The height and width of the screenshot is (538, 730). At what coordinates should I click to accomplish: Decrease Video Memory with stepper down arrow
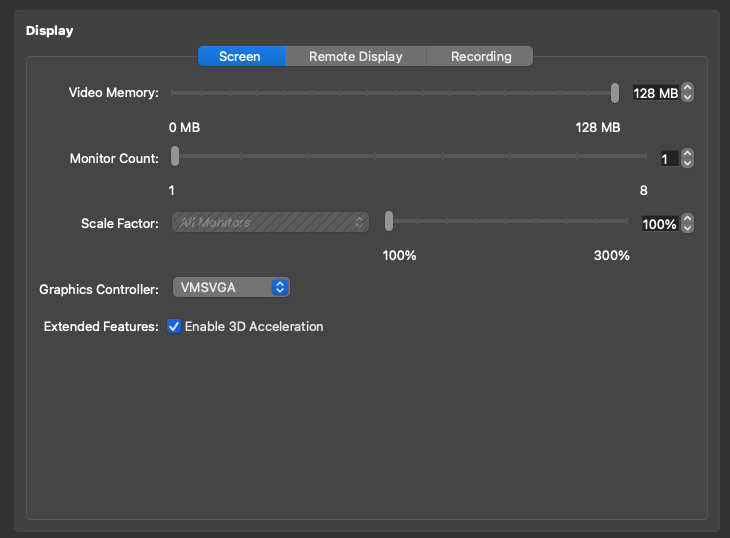click(687, 98)
